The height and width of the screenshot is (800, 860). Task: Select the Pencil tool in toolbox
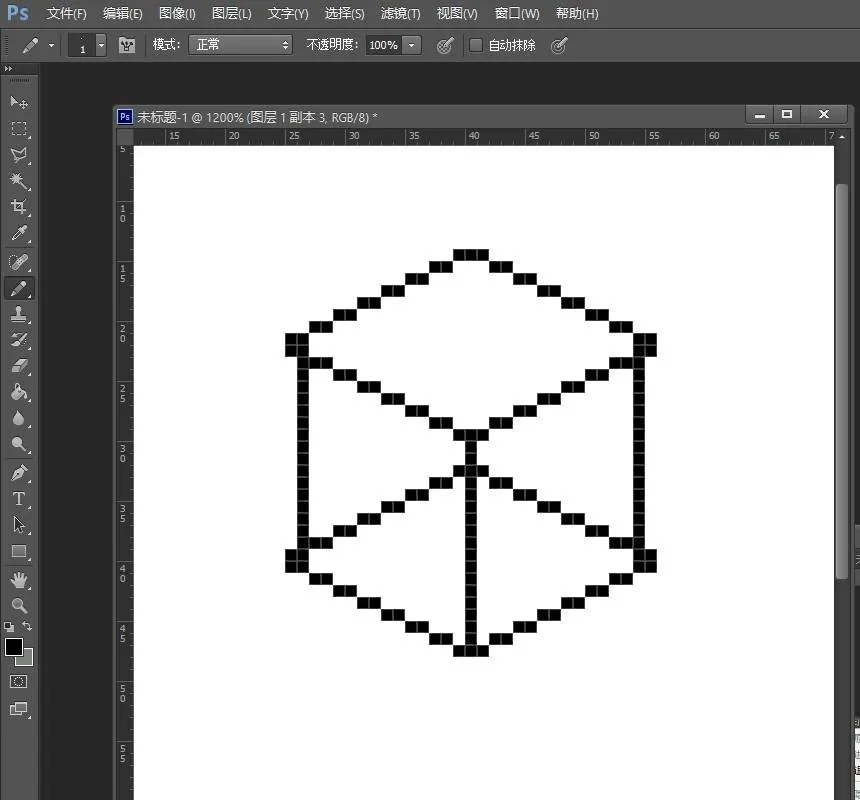point(19,288)
